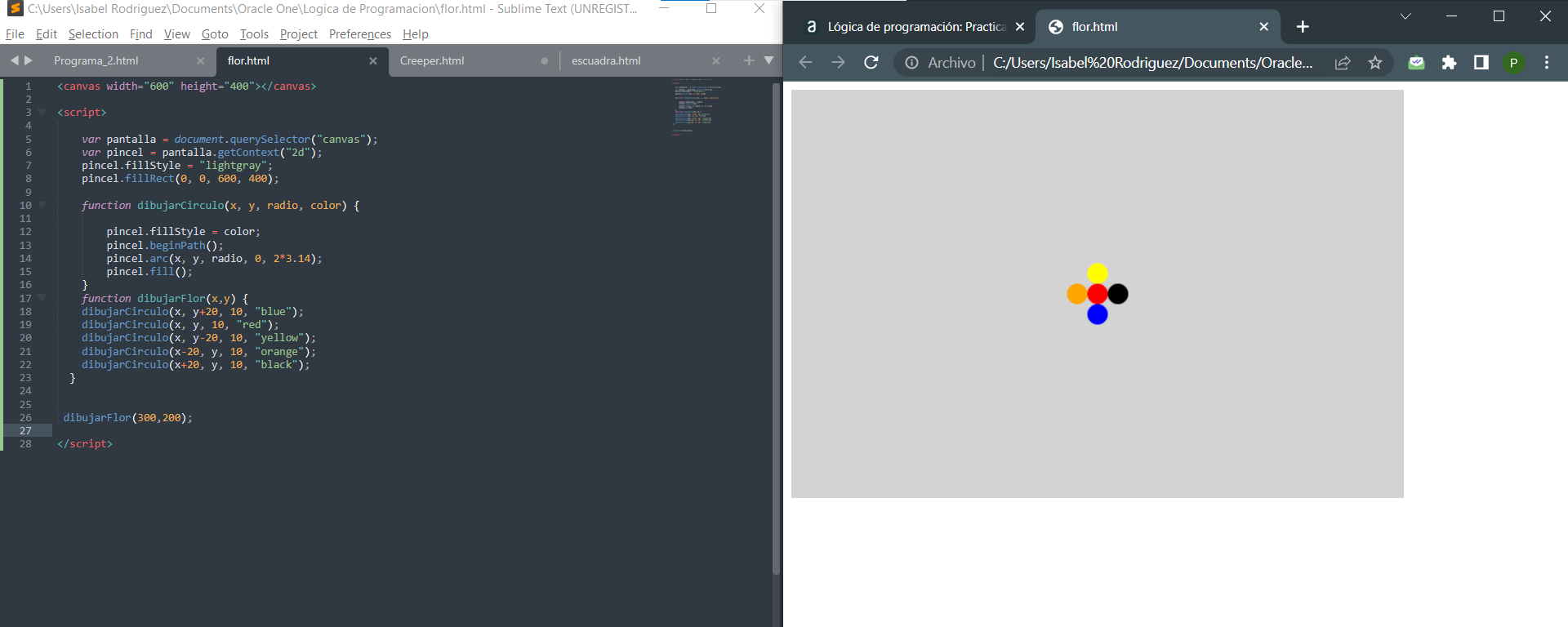
Task: Open the Goto menu
Action: click(x=215, y=34)
